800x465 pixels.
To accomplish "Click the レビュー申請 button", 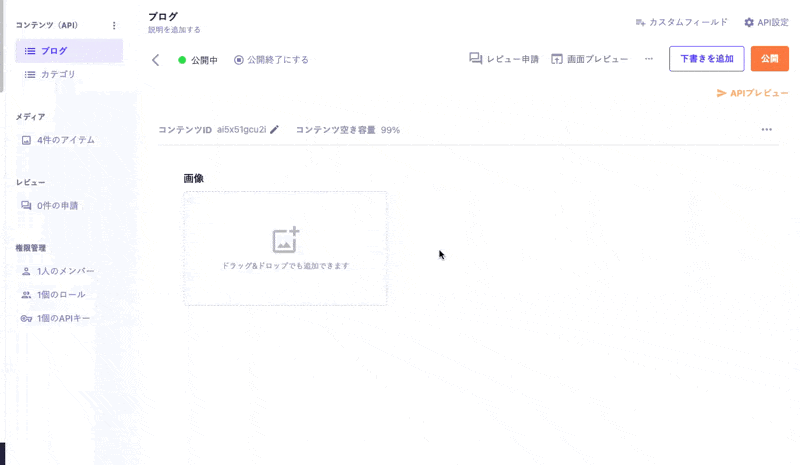I will 504,59.
